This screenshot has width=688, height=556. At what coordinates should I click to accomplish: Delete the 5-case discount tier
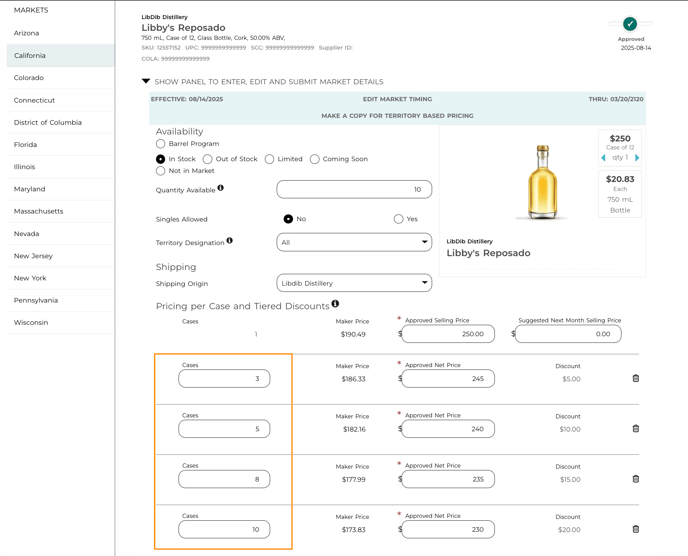(x=635, y=428)
